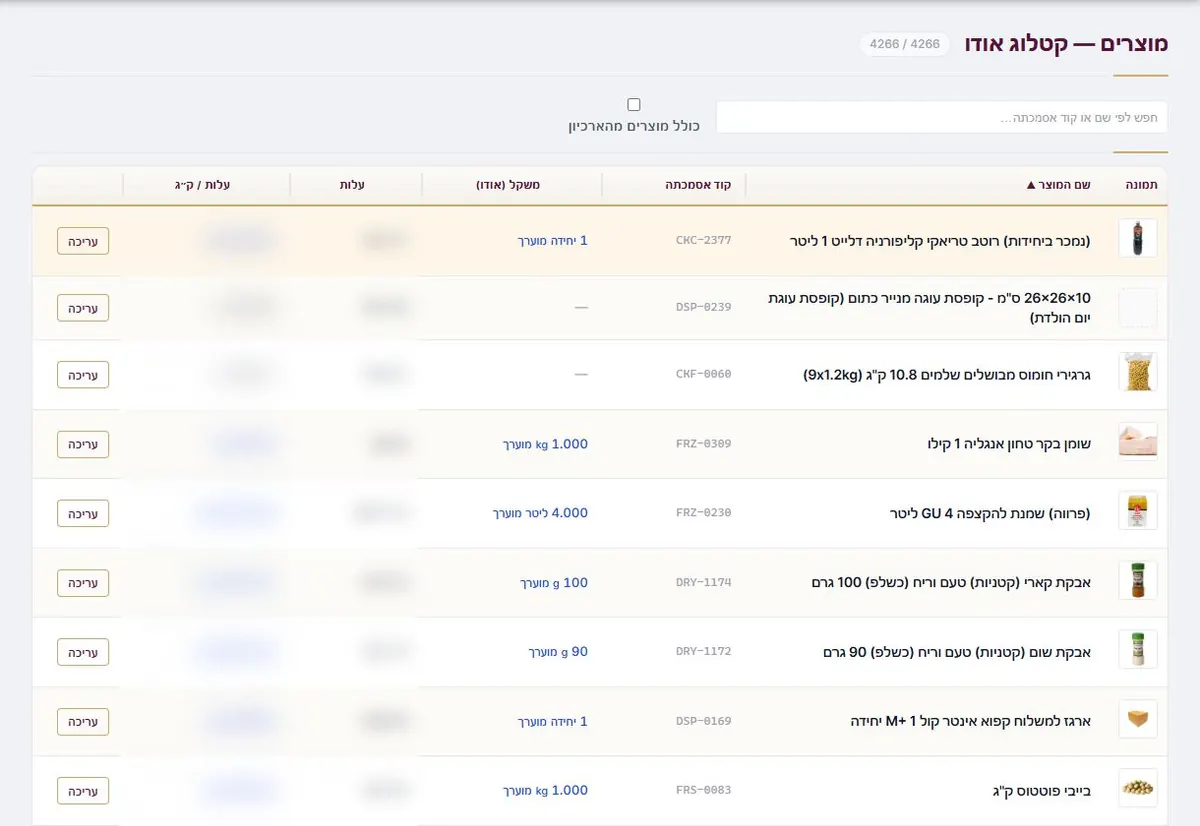Open thumbnail of the CKC-2377 teriyaki sauce product

coord(1138,239)
